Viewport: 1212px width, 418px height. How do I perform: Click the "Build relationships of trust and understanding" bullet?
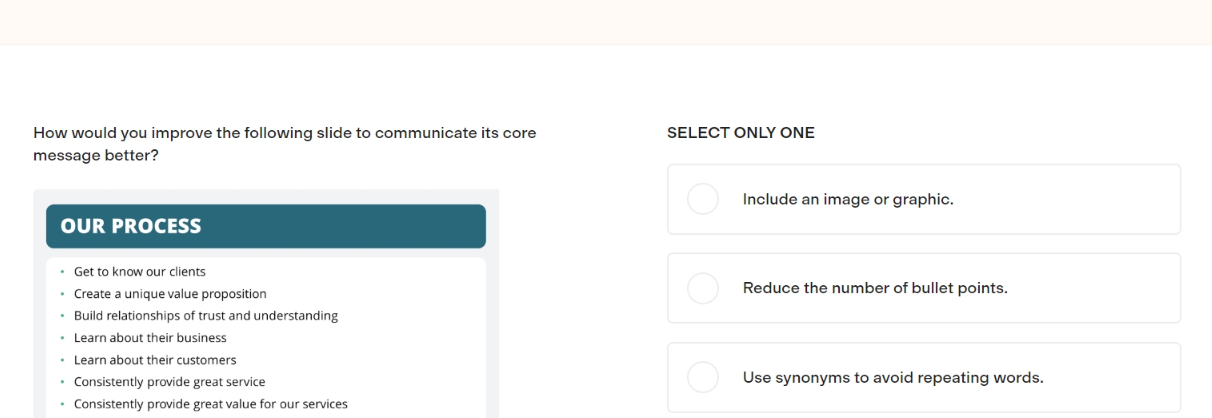tap(206, 316)
